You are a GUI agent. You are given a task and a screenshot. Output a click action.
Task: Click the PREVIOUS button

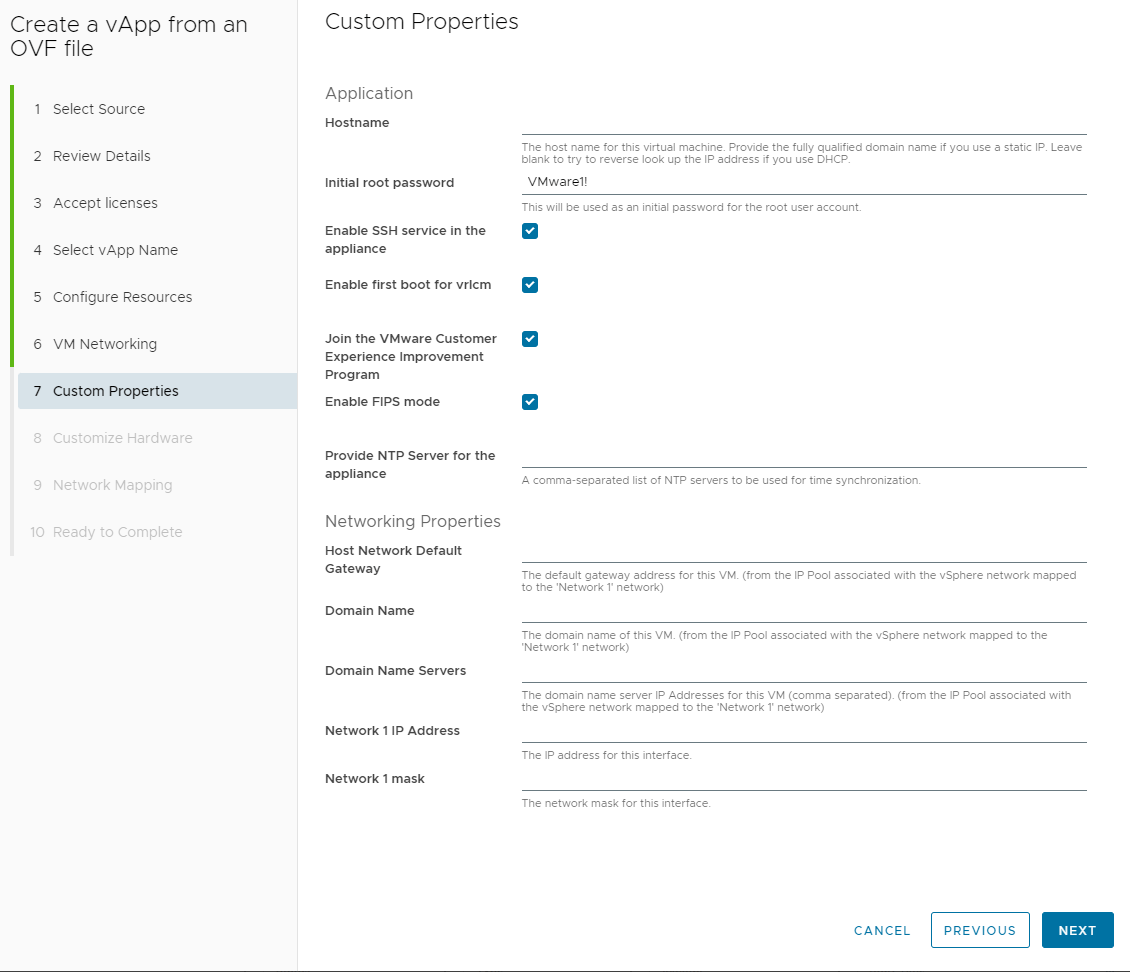coord(980,930)
